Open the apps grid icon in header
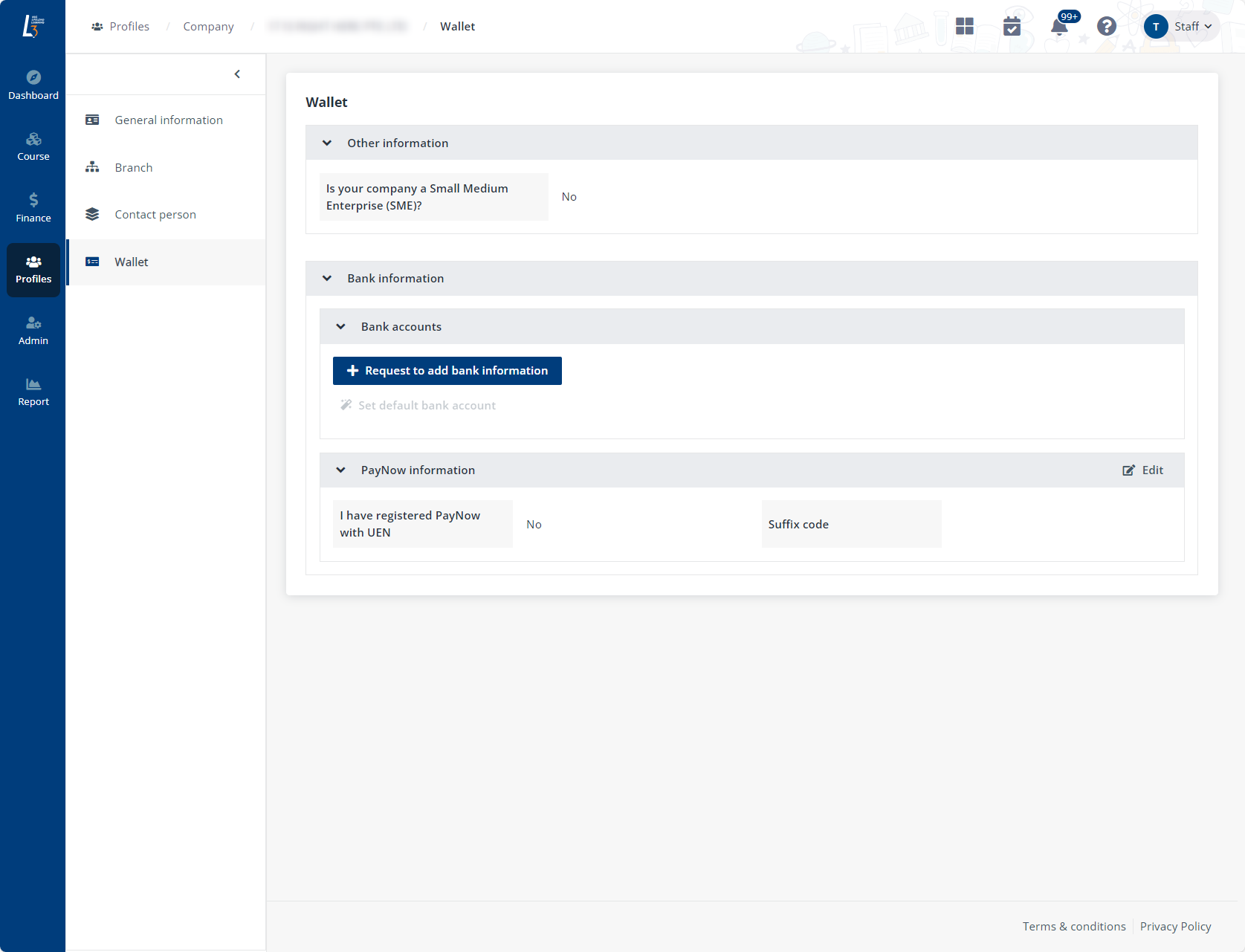Image resolution: width=1245 pixels, height=952 pixels. point(964,27)
